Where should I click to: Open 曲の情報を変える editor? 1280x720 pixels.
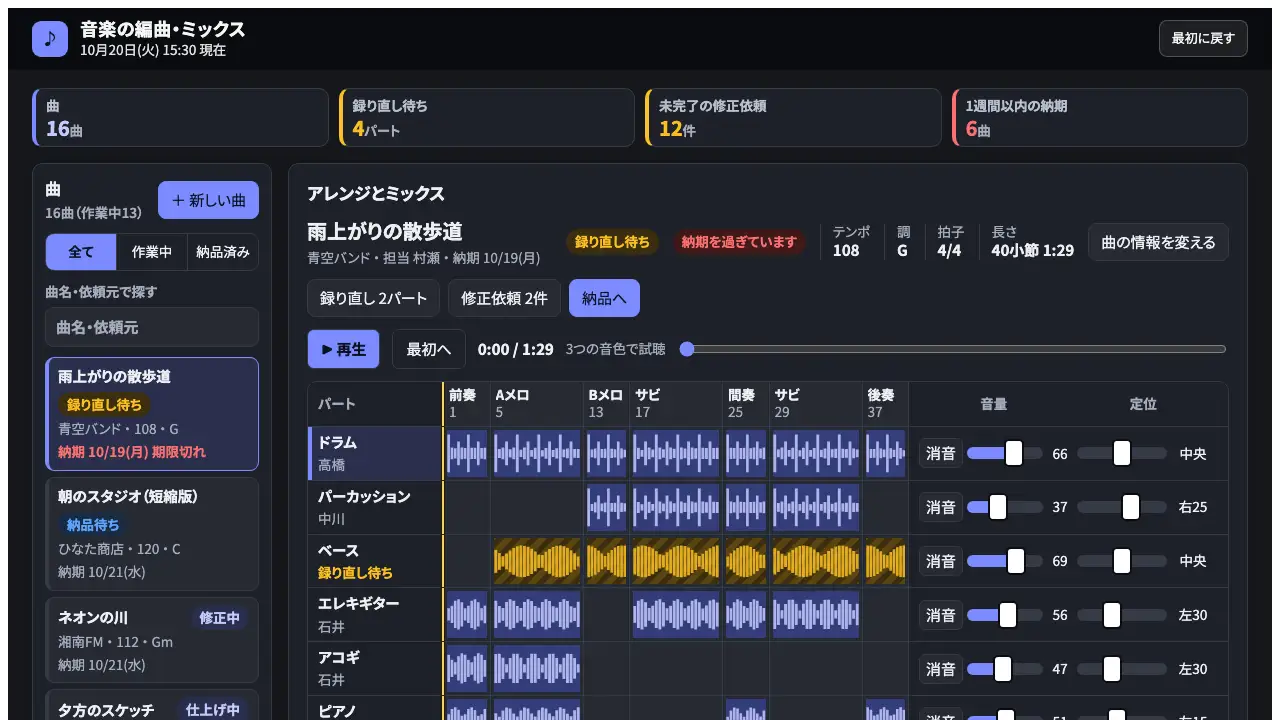pos(1158,242)
